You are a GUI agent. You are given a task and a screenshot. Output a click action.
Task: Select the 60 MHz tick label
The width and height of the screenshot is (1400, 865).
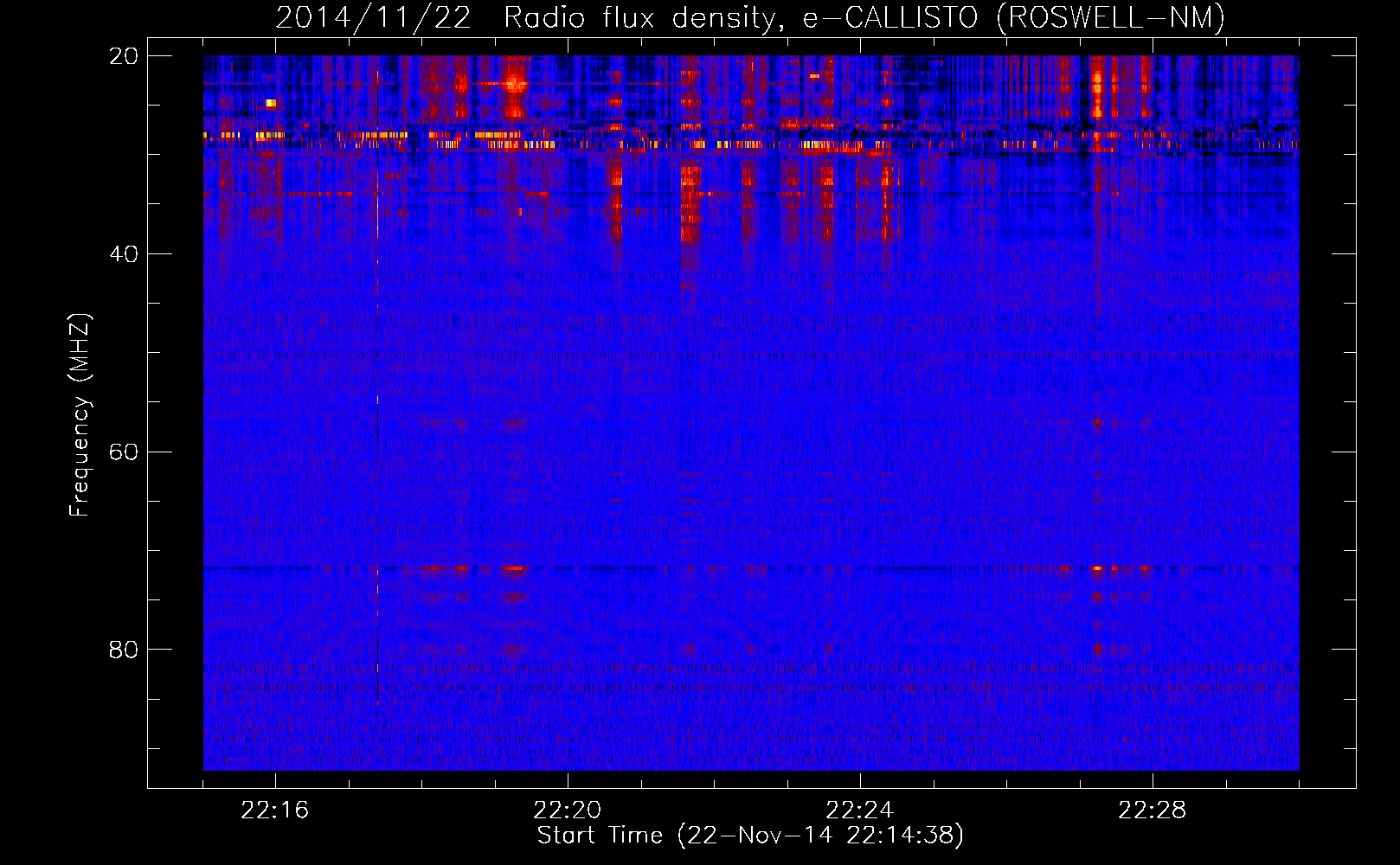point(124,452)
